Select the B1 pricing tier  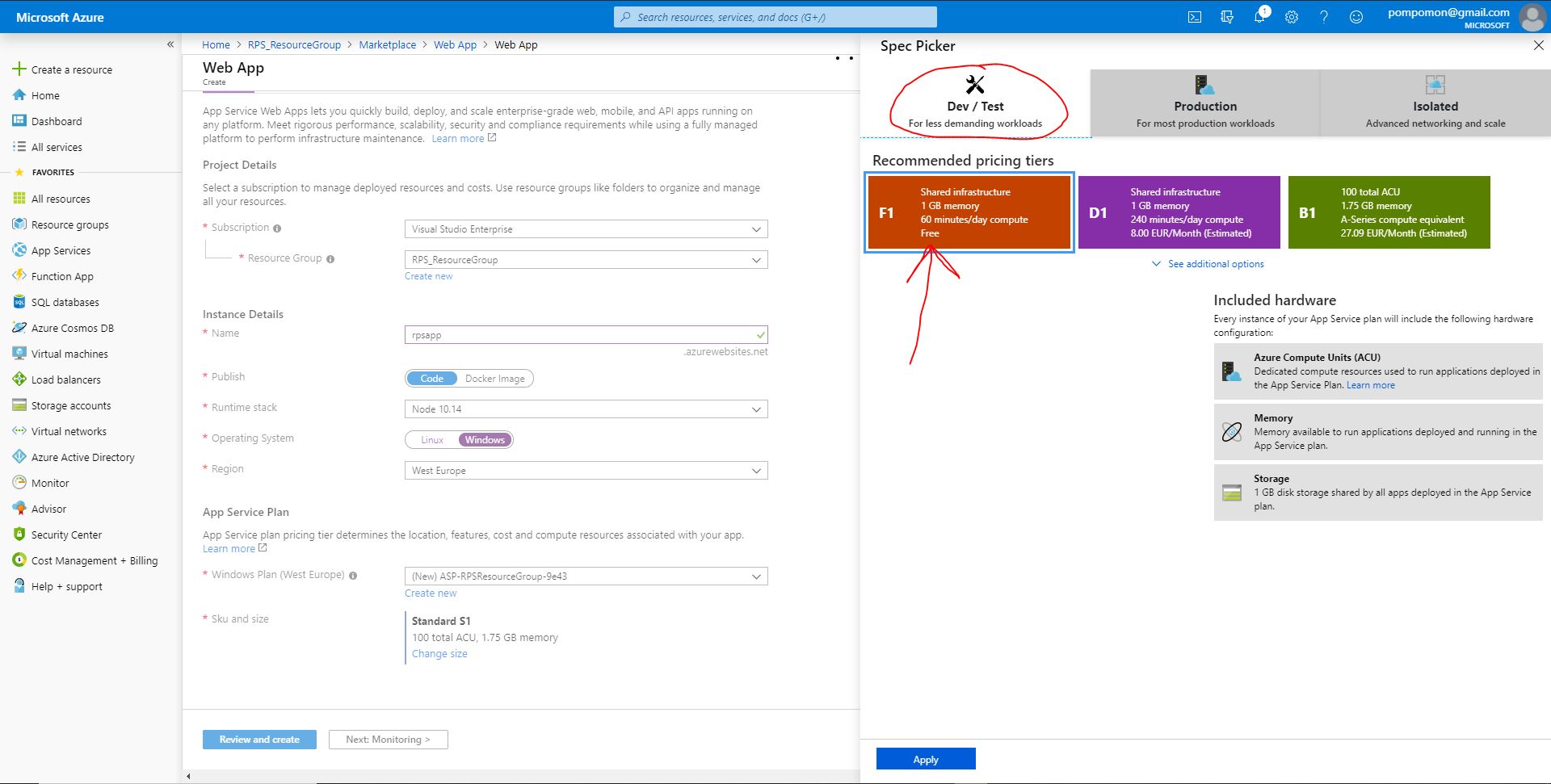[1389, 212]
